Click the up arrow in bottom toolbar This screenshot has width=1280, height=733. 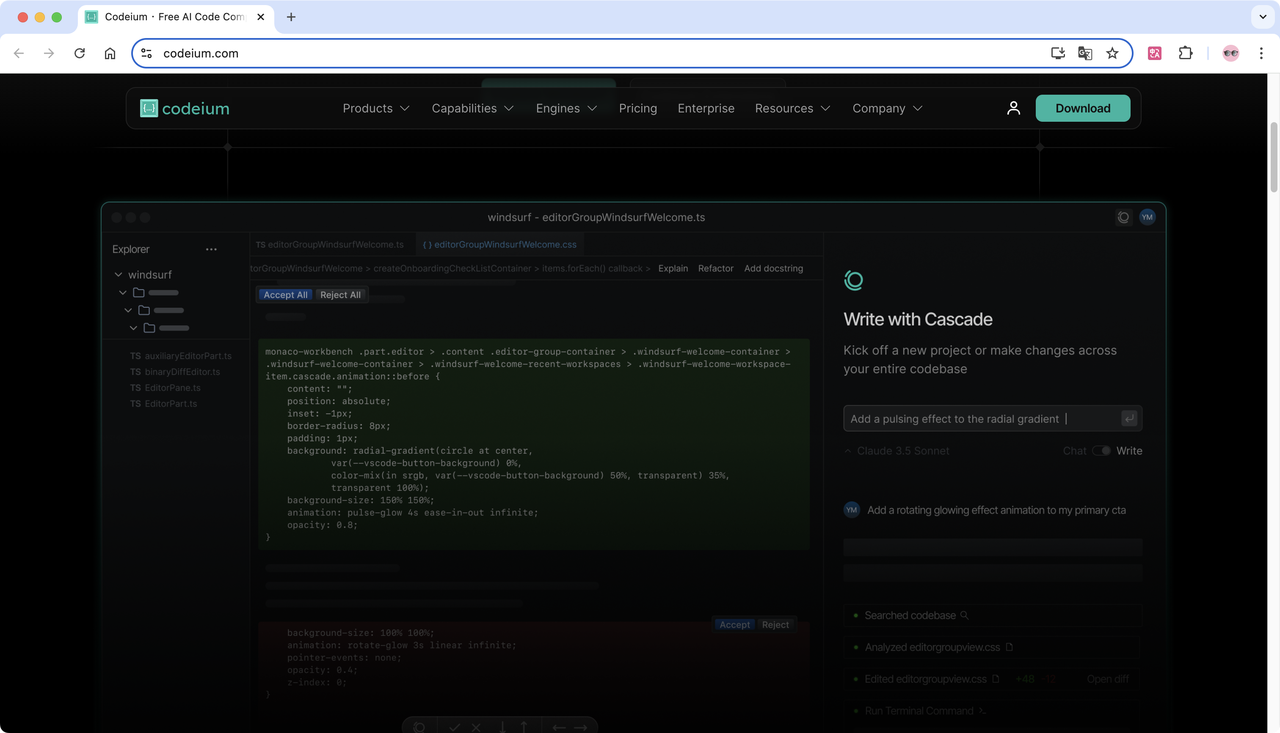click(524, 728)
